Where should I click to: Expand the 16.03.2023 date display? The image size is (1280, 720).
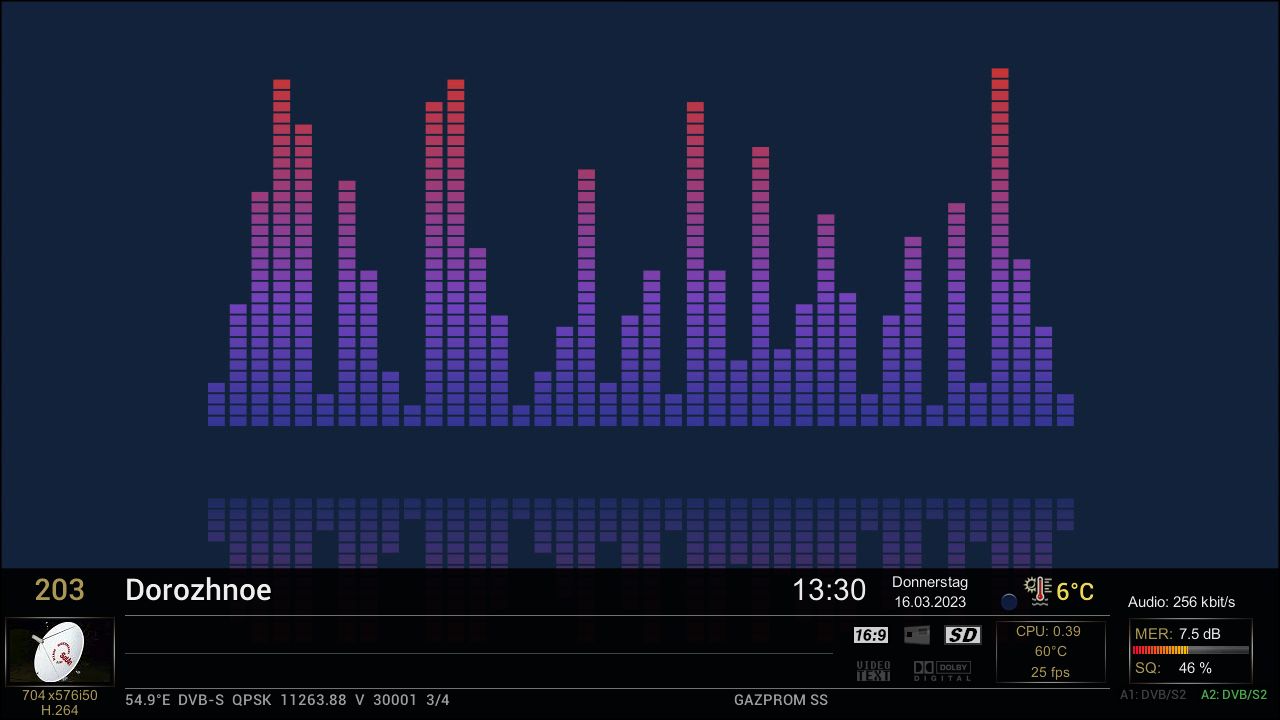point(930,602)
